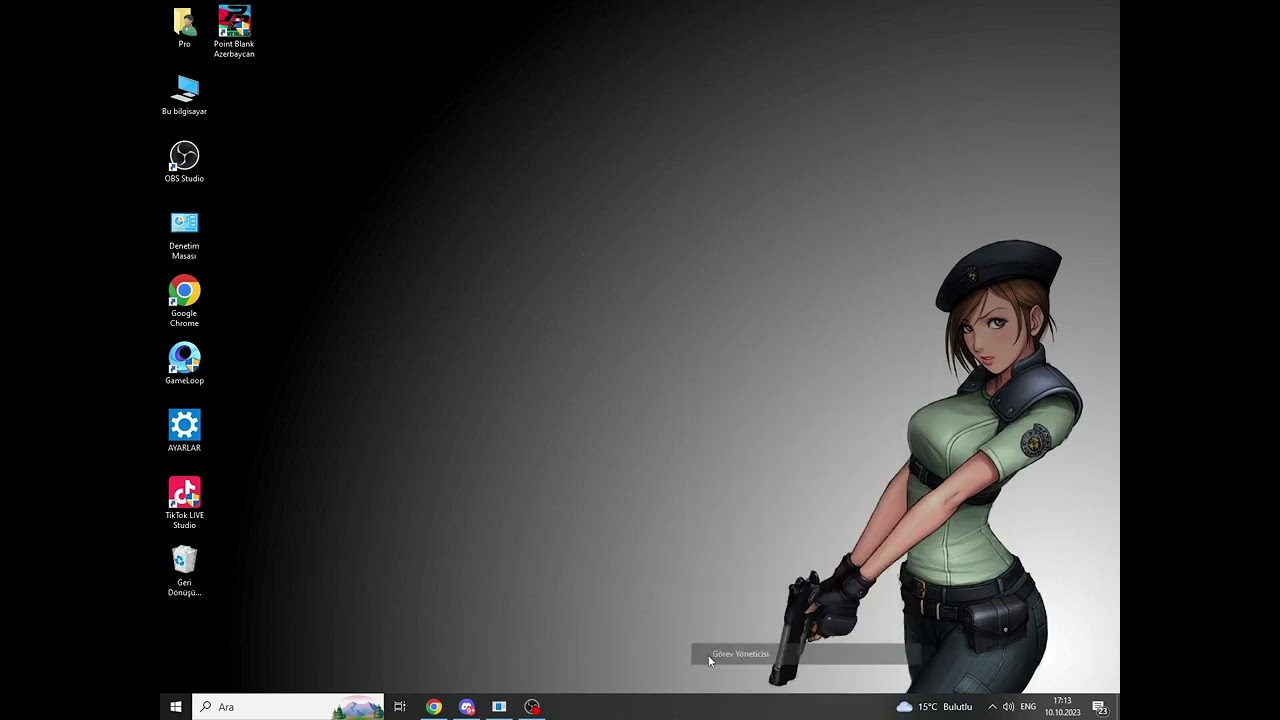
Task: Select the Geri Dönüşüm recycle bin icon
Action: coord(184,571)
